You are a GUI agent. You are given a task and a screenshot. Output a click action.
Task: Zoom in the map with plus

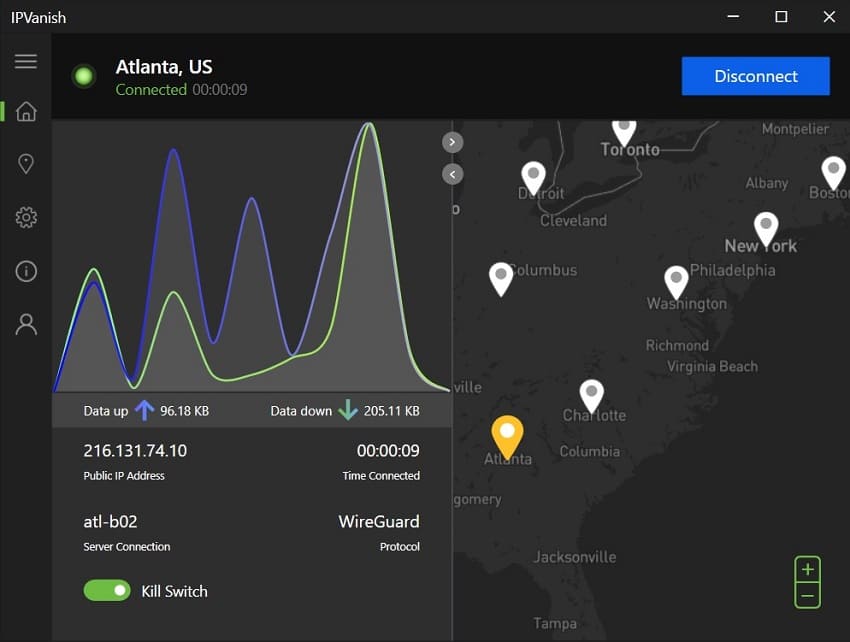coord(808,569)
